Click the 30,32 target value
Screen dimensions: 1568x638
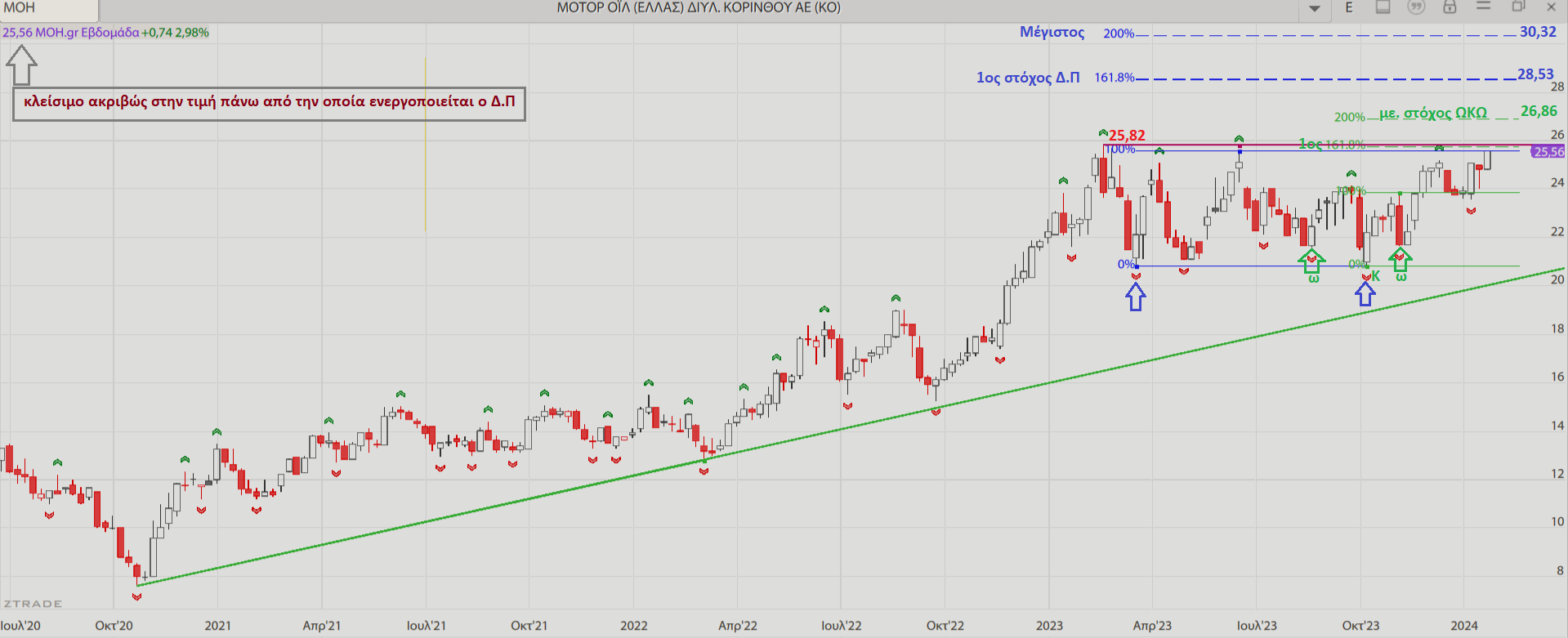pyautogui.click(x=1538, y=32)
